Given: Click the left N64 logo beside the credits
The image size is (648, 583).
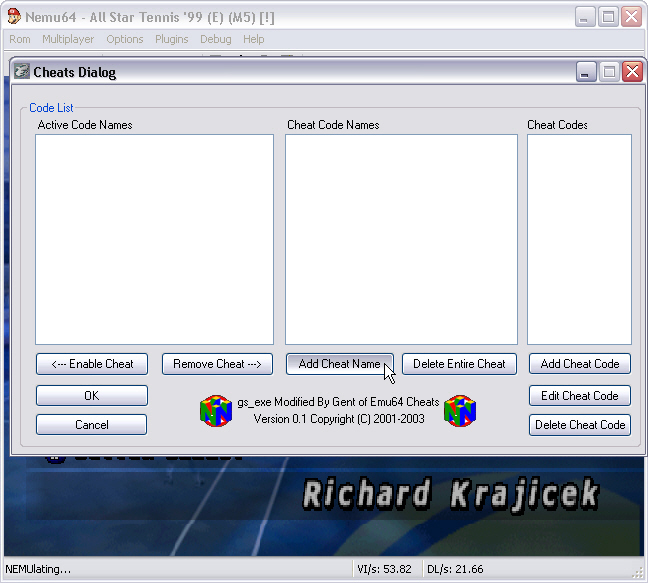Looking at the screenshot, I should (216, 411).
